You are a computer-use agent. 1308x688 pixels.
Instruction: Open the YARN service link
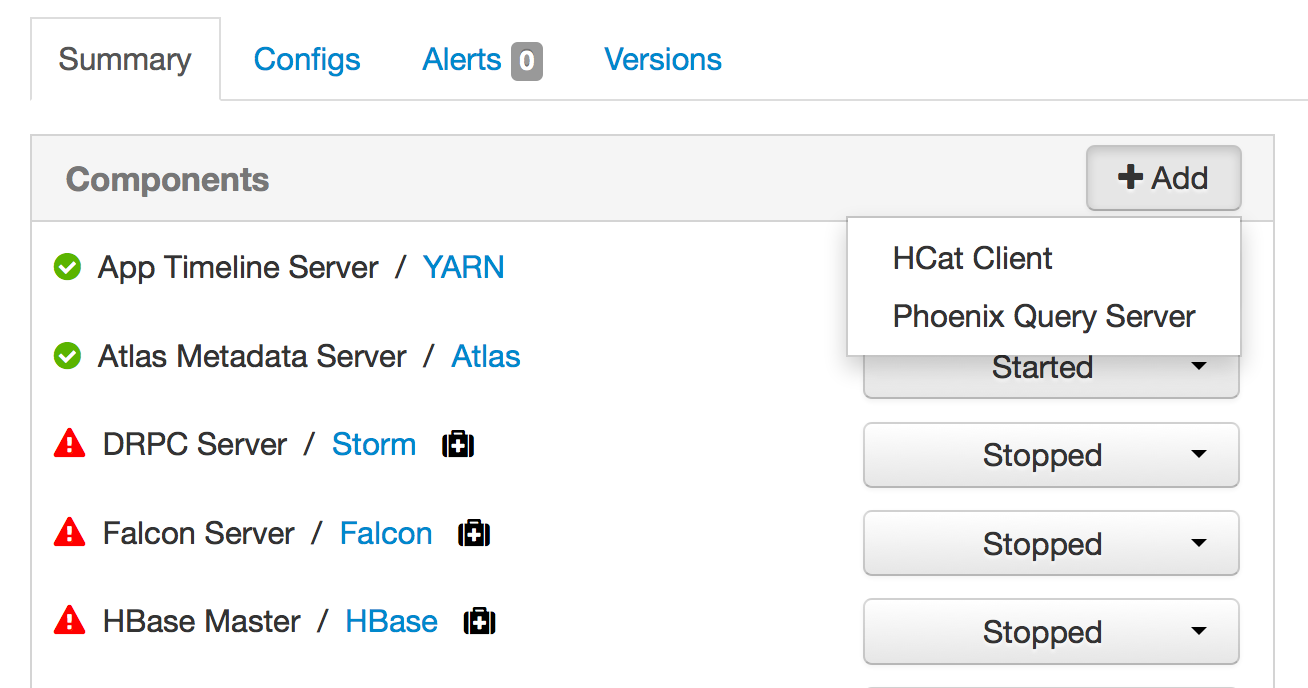click(x=463, y=267)
